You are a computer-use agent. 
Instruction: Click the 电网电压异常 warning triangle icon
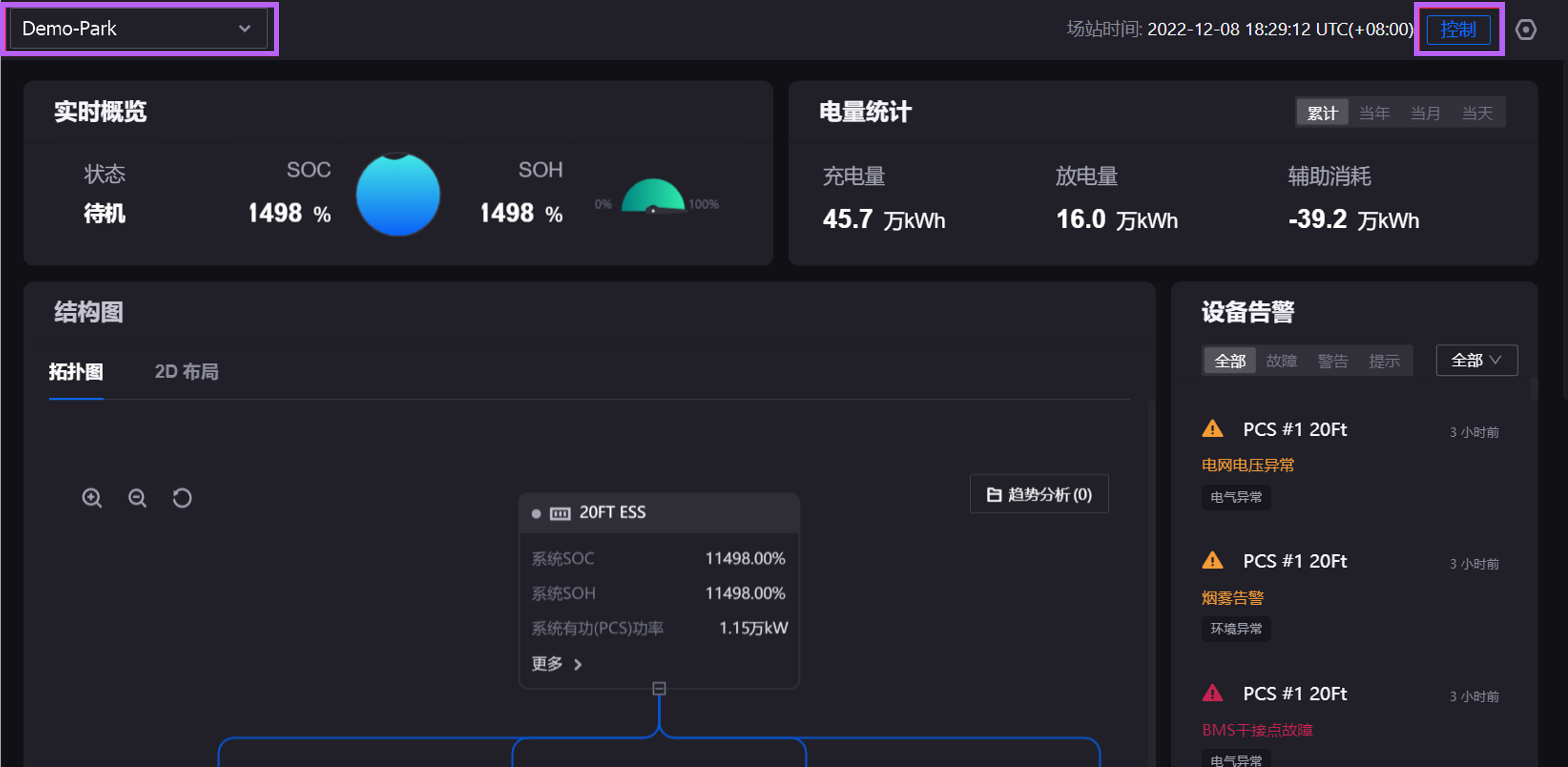tap(1212, 429)
